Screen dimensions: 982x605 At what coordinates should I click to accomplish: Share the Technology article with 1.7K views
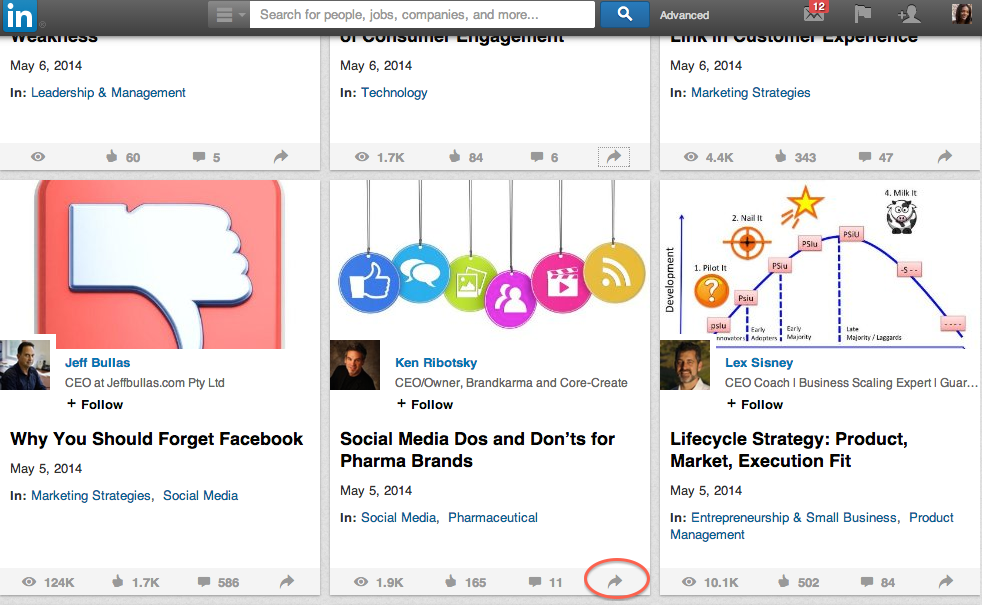[614, 157]
